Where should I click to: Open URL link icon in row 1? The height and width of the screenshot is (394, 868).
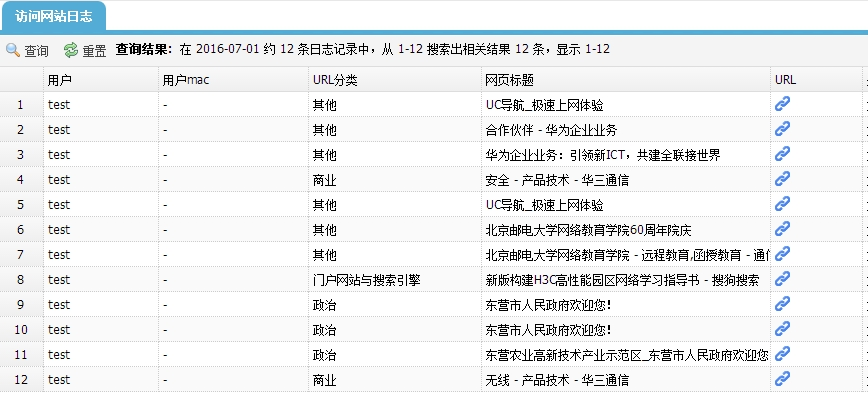coord(782,103)
